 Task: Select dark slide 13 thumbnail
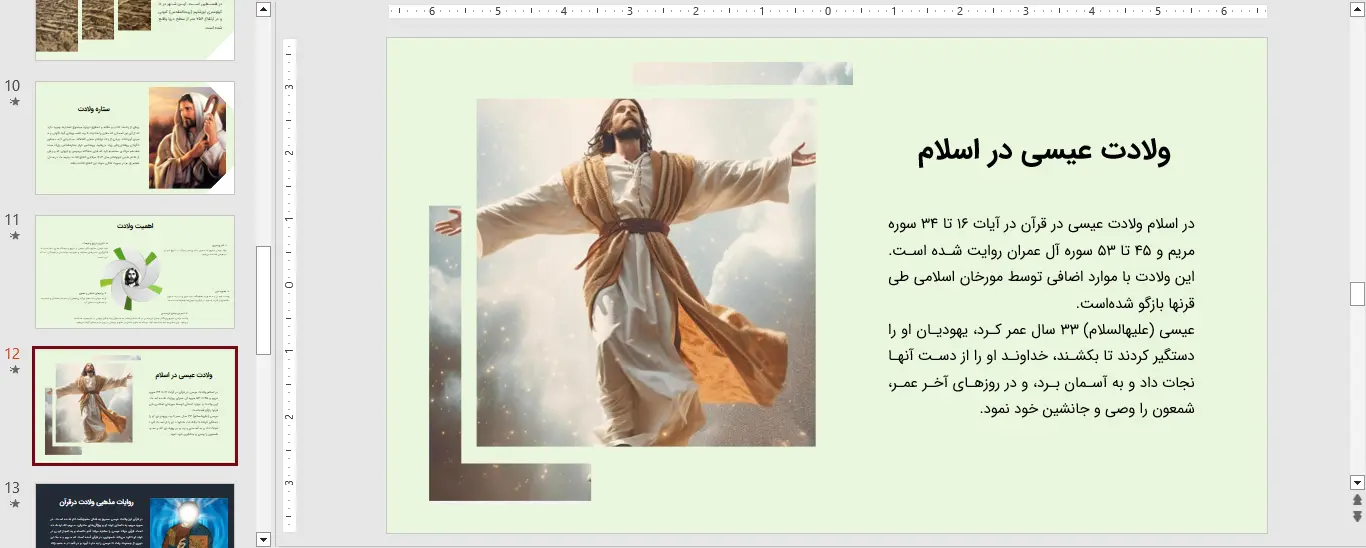(135, 516)
